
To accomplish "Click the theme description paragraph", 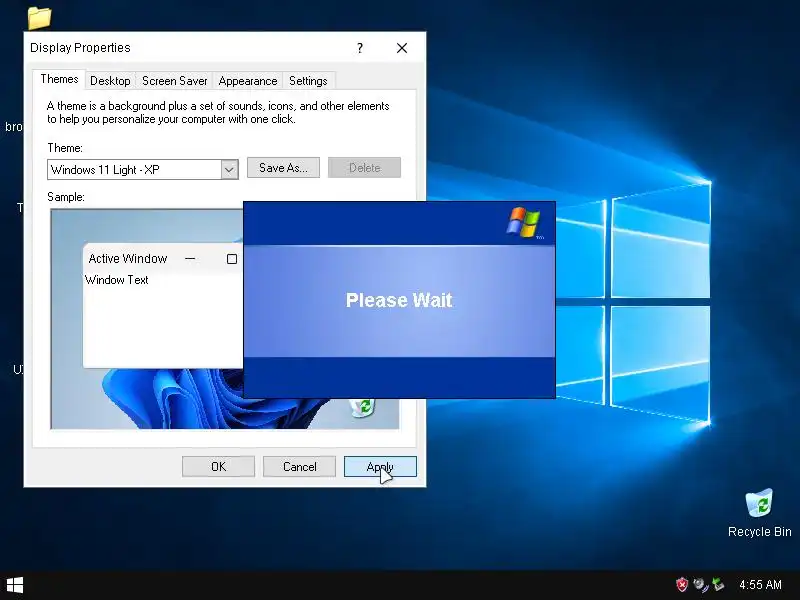I will [218, 113].
